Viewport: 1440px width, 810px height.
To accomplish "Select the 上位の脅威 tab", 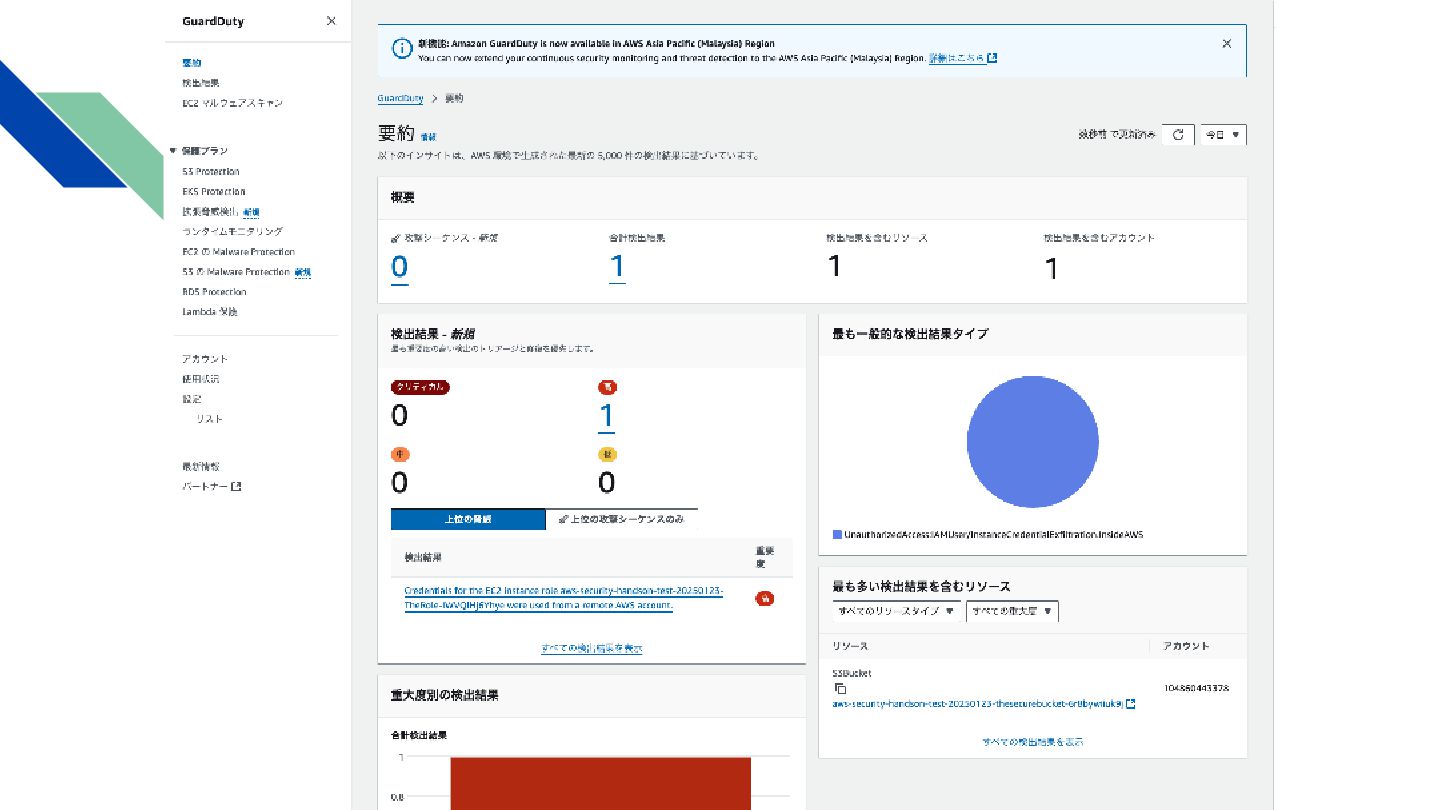I will pos(468,519).
